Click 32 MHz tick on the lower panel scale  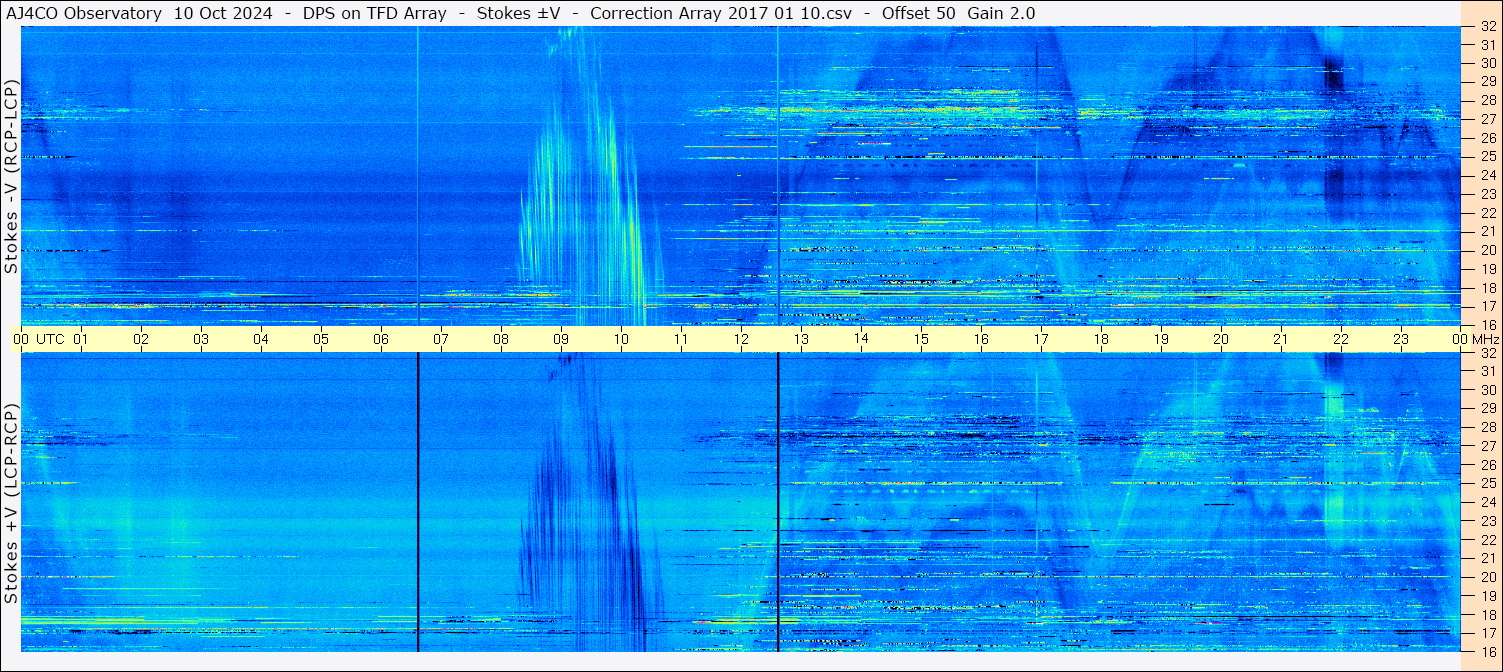pos(1487,353)
